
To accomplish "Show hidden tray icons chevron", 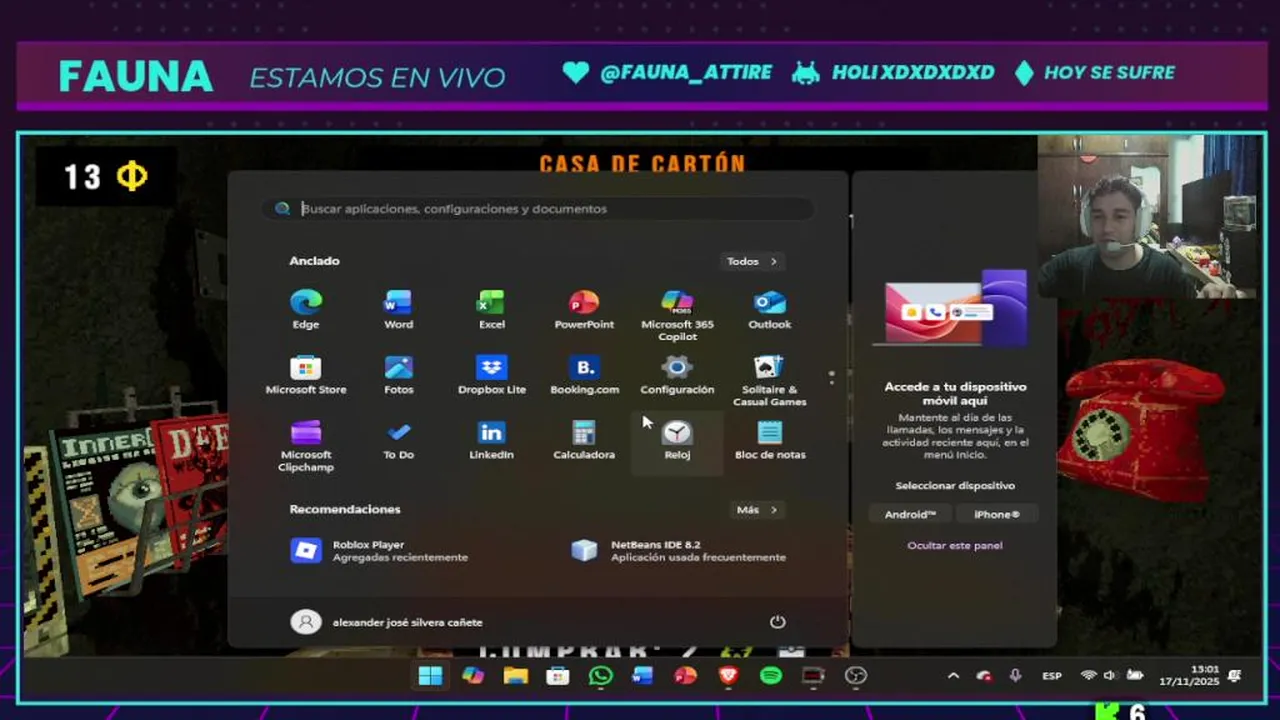I will (x=953, y=676).
